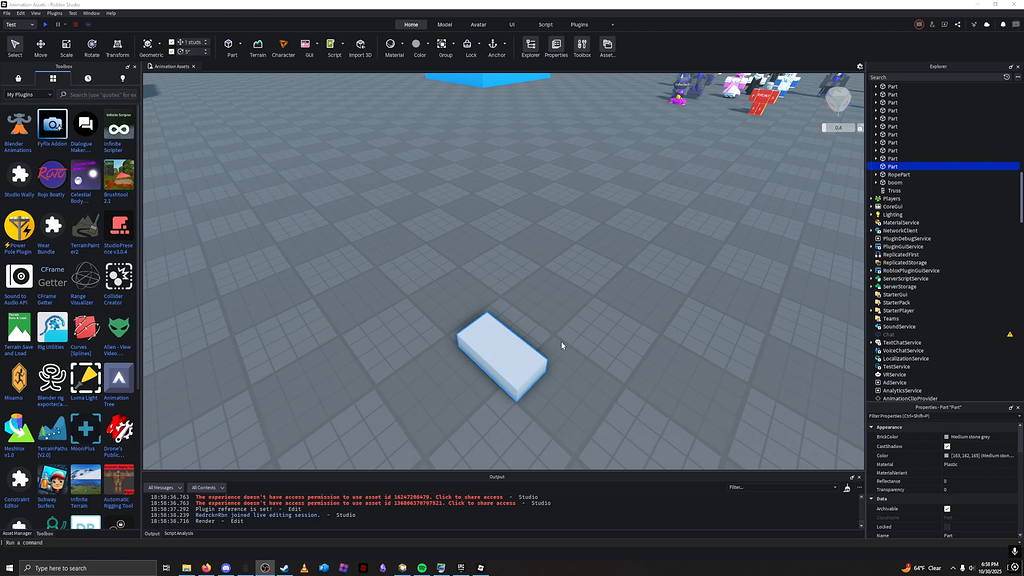Click the Play test button
The image size is (1024, 576).
(45, 24)
